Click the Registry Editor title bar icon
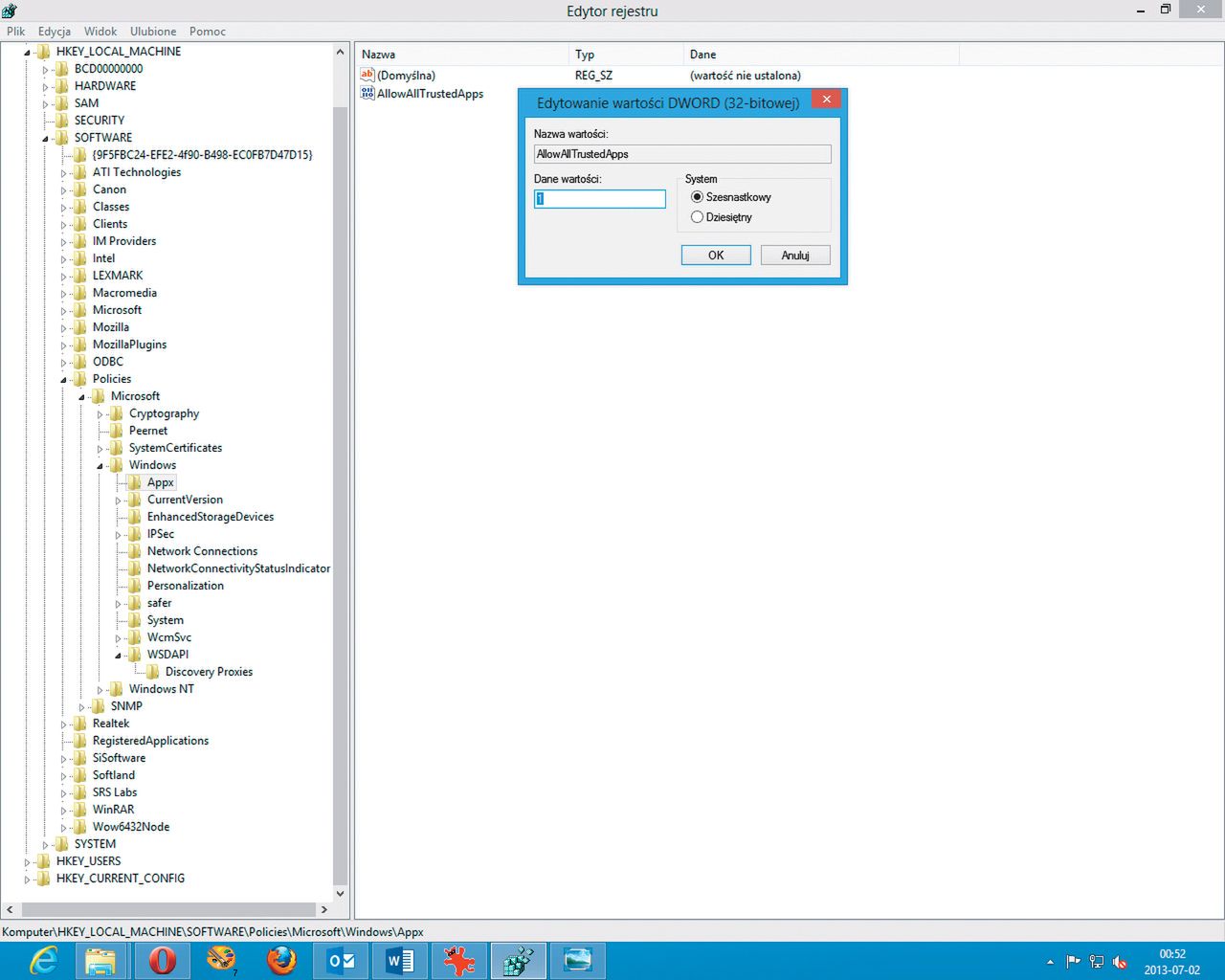This screenshot has height=980, width=1225. point(10,11)
